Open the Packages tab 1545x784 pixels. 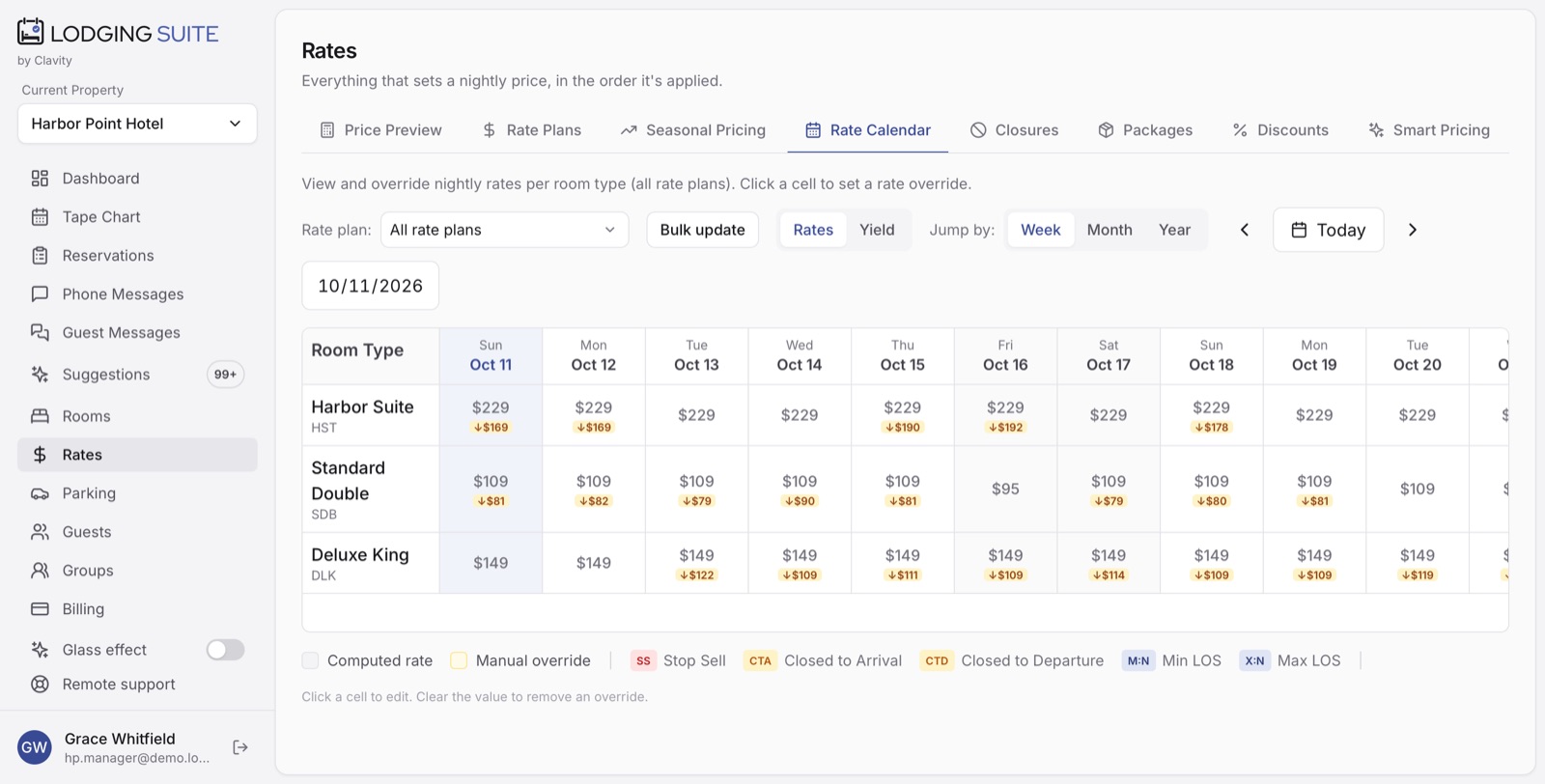[x=1145, y=130]
